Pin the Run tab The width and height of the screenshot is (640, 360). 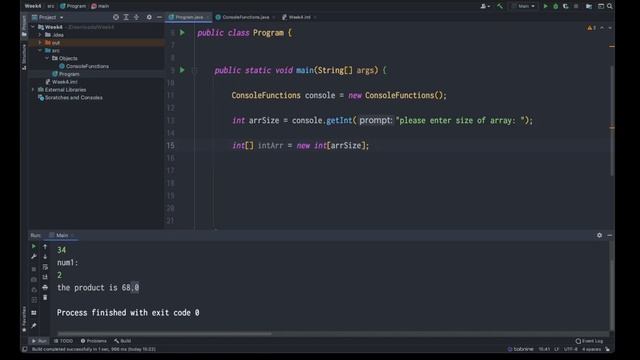coord(34,325)
